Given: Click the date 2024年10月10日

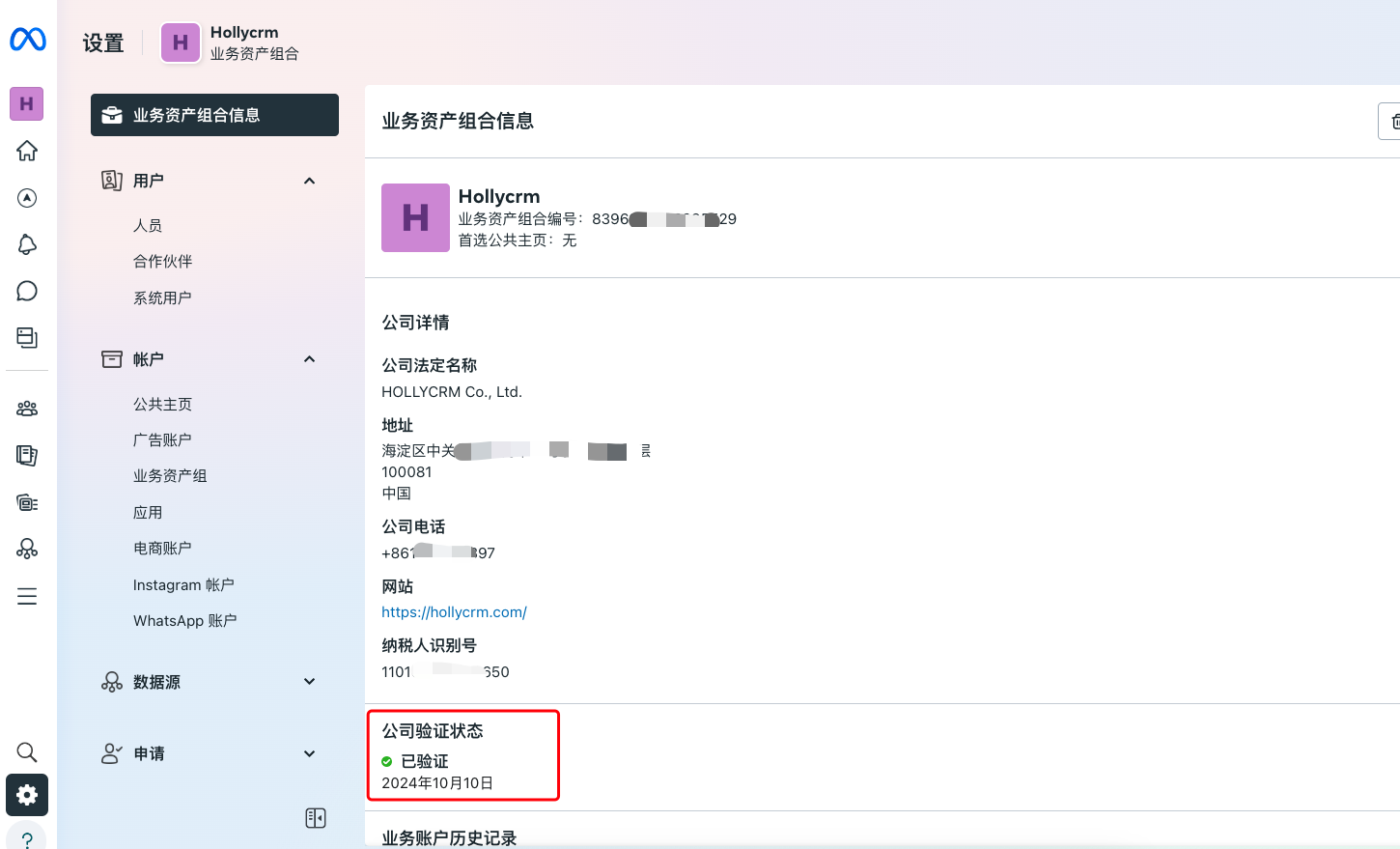Looking at the screenshot, I should 437,783.
